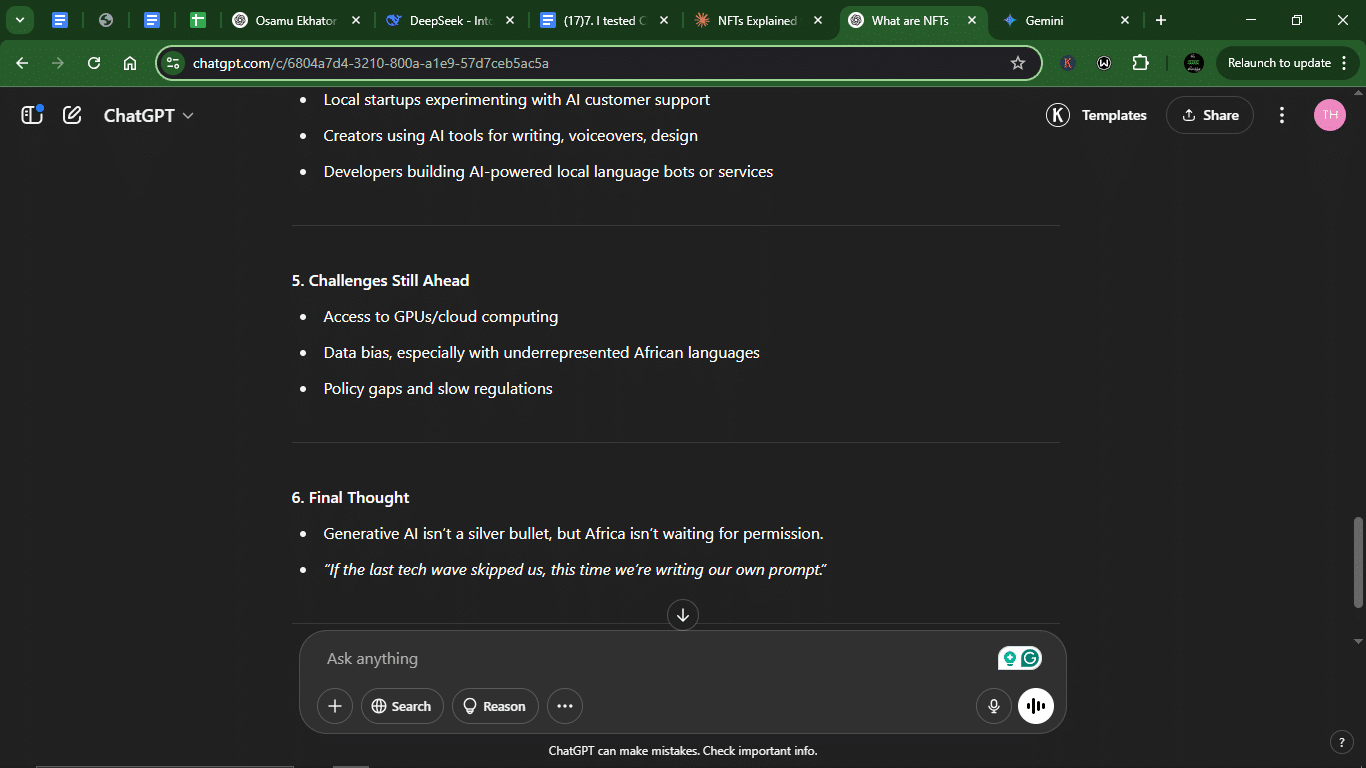
Task: Click the browser forward arrow
Action: click(58, 63)
